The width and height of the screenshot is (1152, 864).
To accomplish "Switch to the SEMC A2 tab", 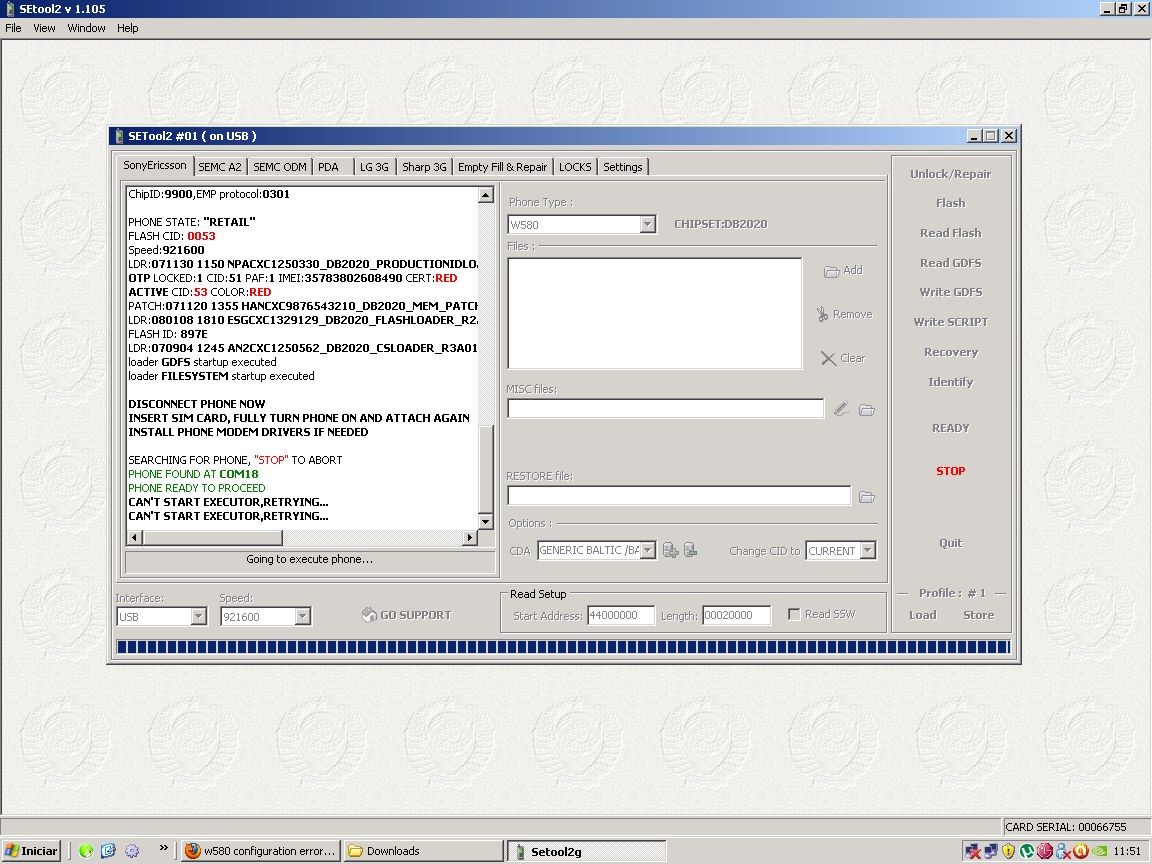I will pos(220,167).
